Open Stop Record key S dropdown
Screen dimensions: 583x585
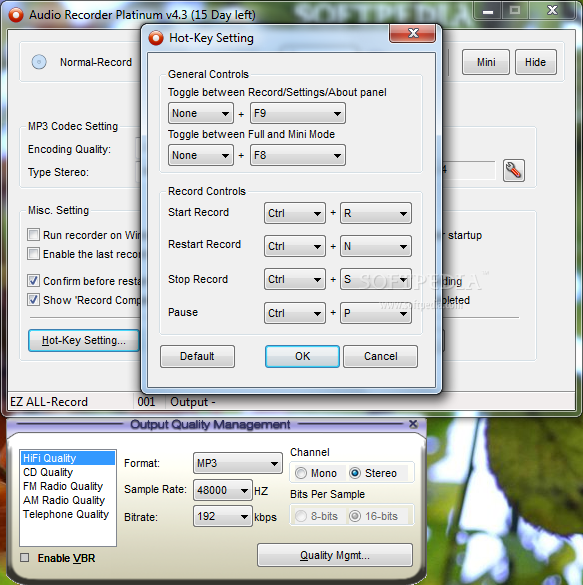(x=376, y=279)
